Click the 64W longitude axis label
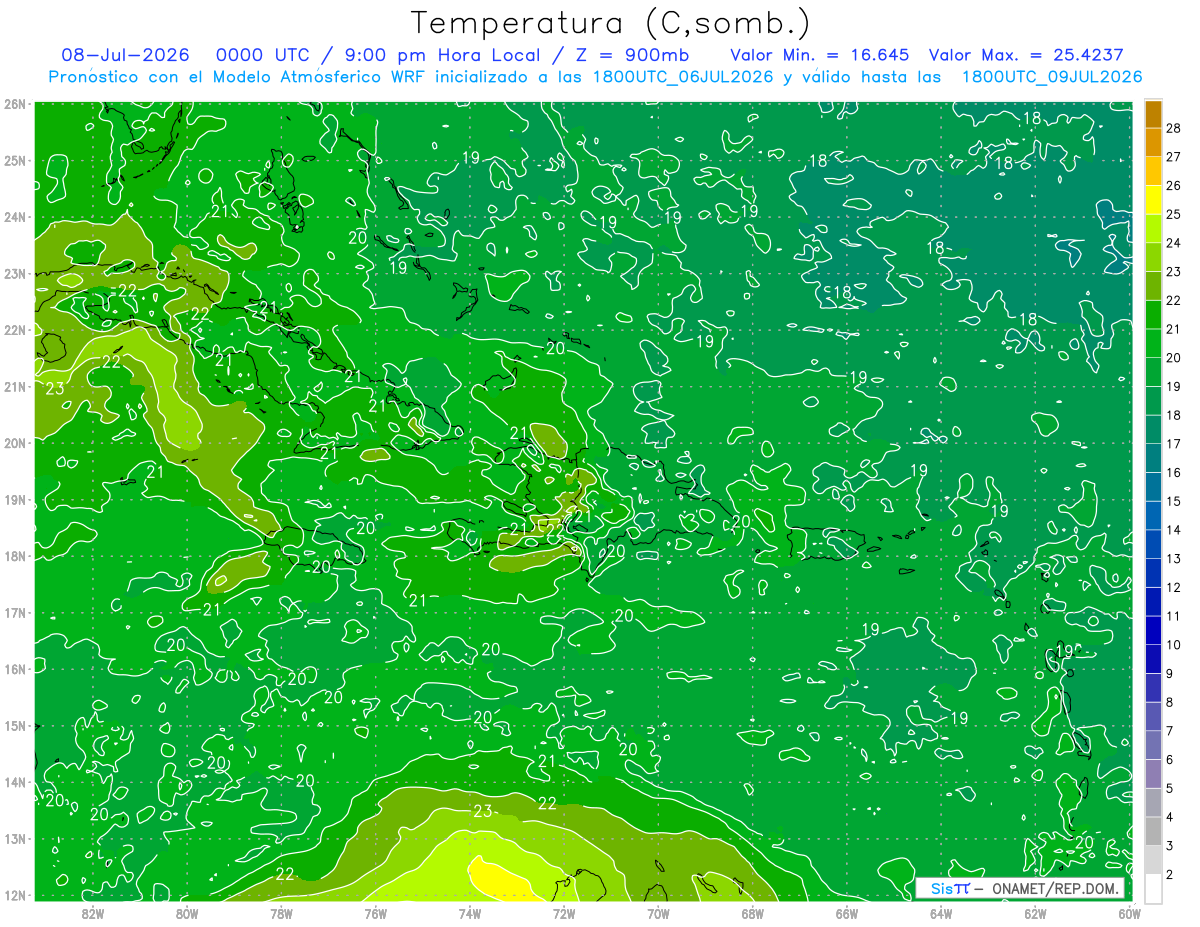 coord(941,913)
